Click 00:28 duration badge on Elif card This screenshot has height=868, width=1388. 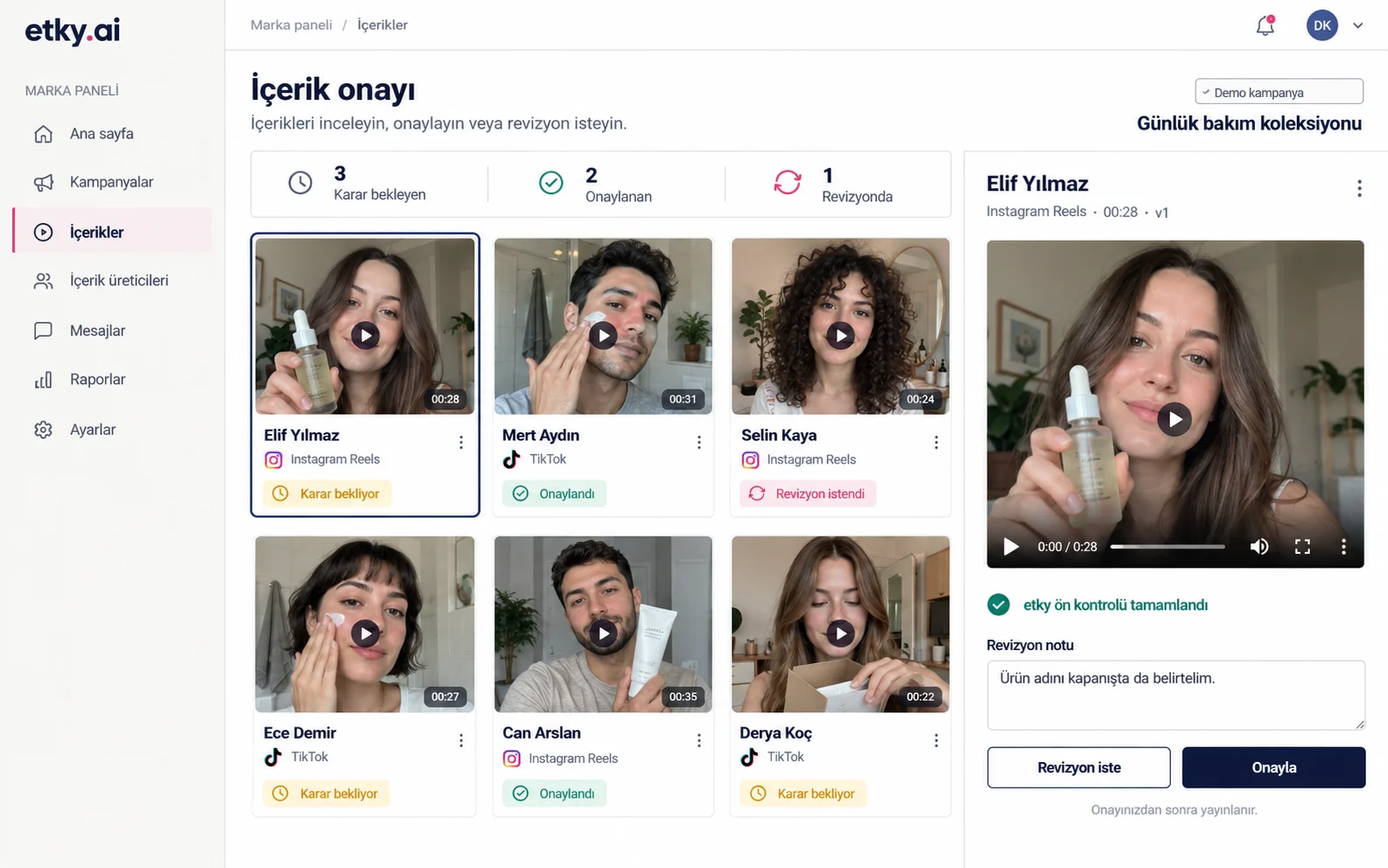coord(445,399)
